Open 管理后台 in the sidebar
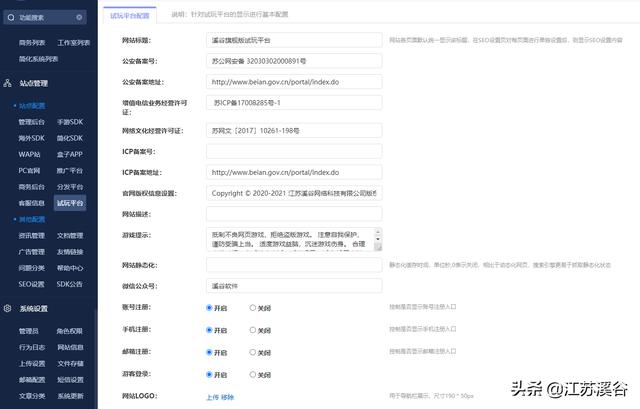The width and height of the screenshot is (640, 409). (32, 122)
